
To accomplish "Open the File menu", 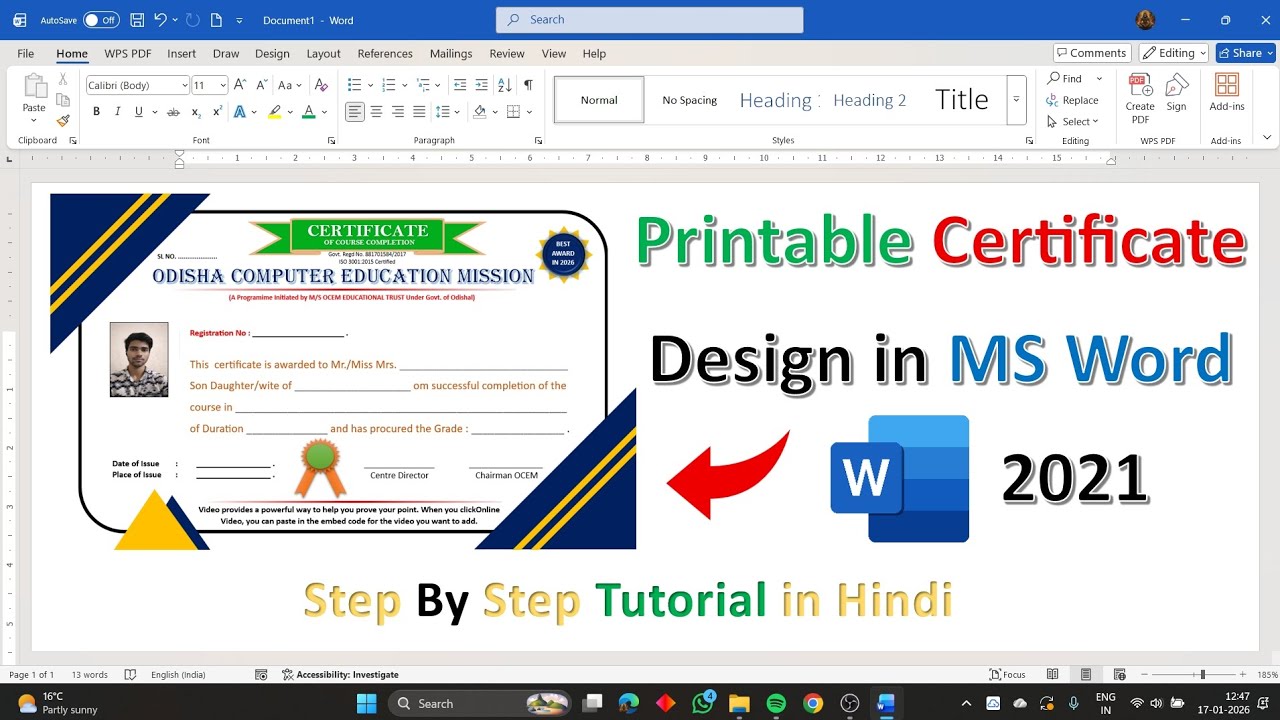I will [26, 53].
